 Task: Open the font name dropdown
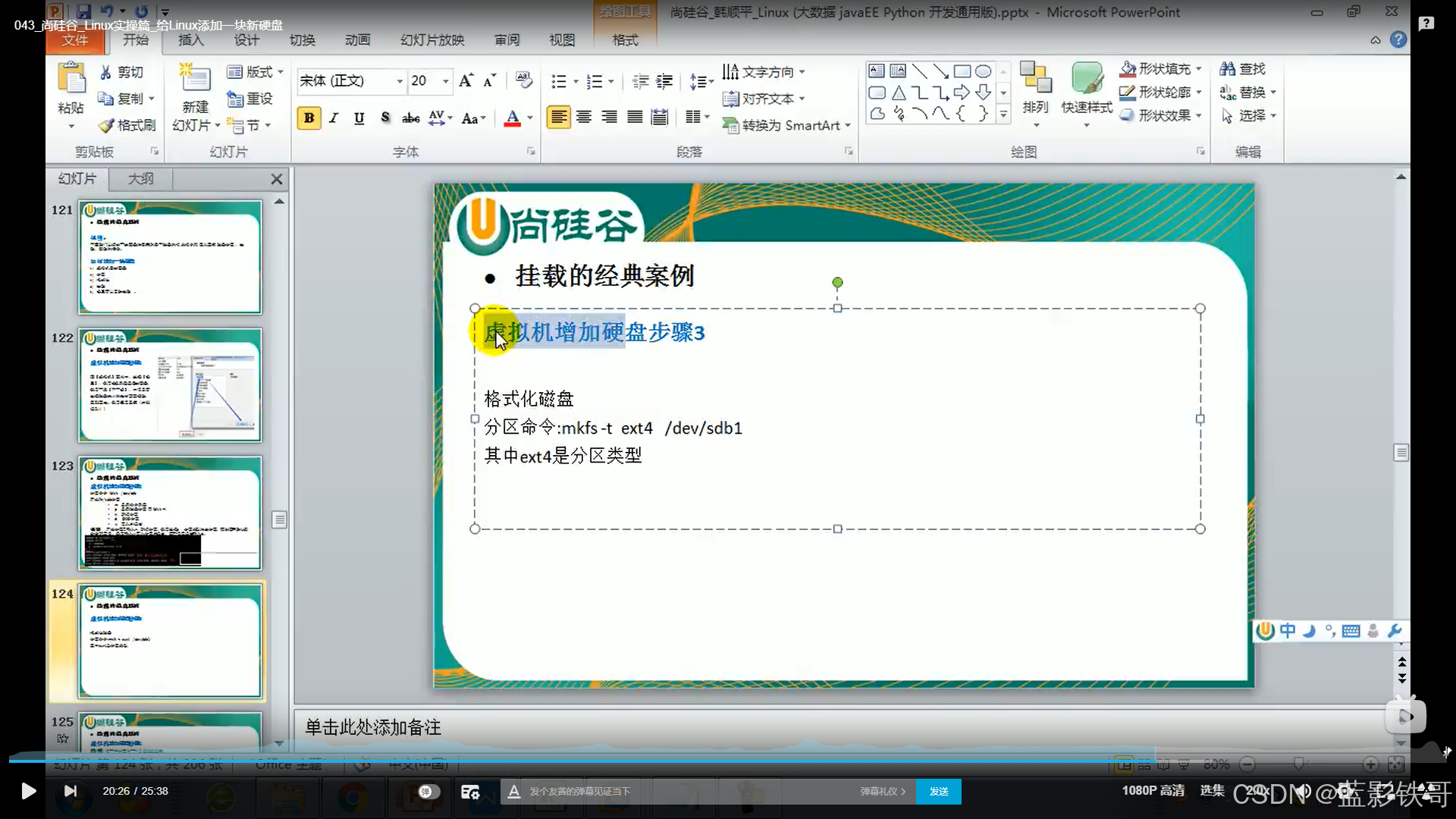[x=400, y=81]
